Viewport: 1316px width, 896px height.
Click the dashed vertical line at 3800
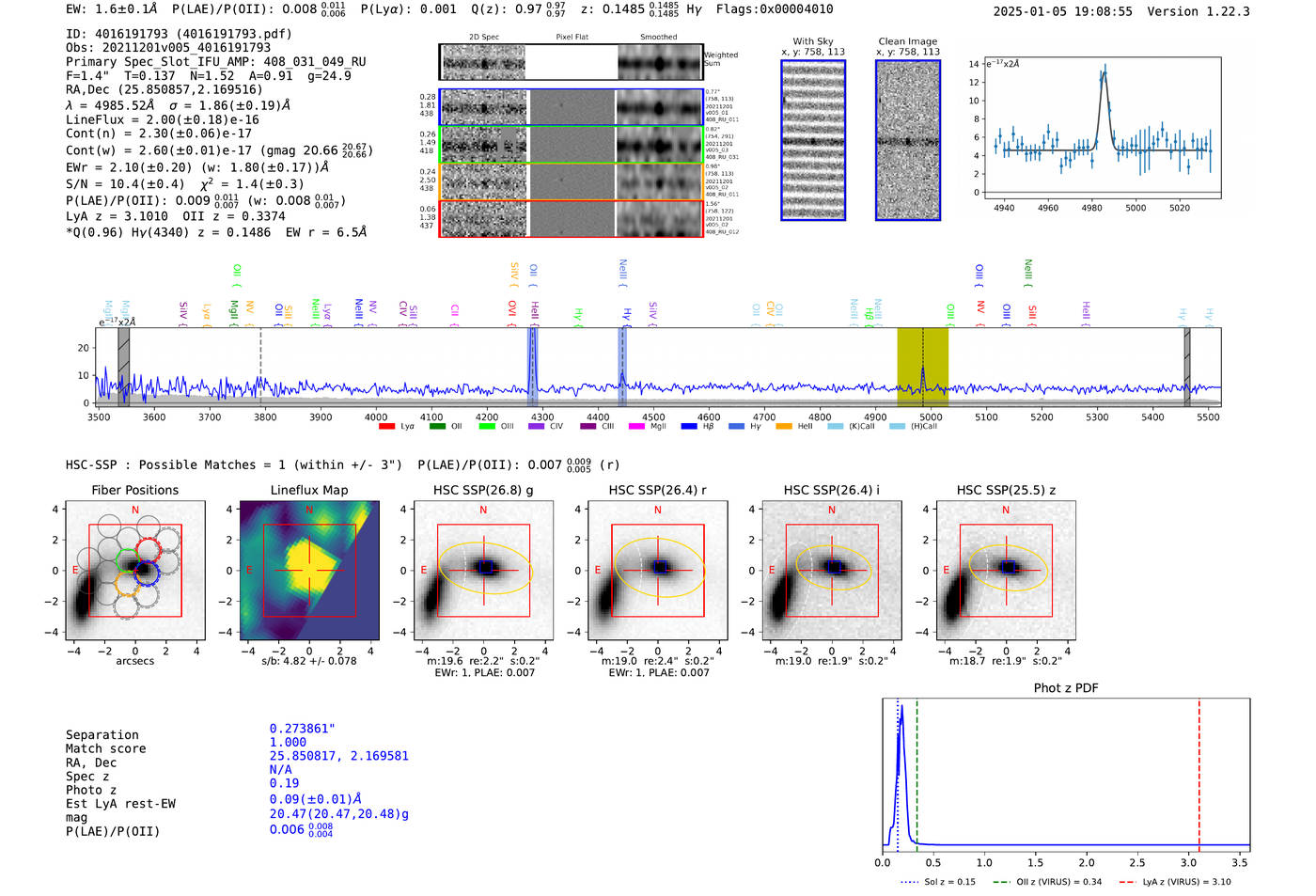coord(260,367)
